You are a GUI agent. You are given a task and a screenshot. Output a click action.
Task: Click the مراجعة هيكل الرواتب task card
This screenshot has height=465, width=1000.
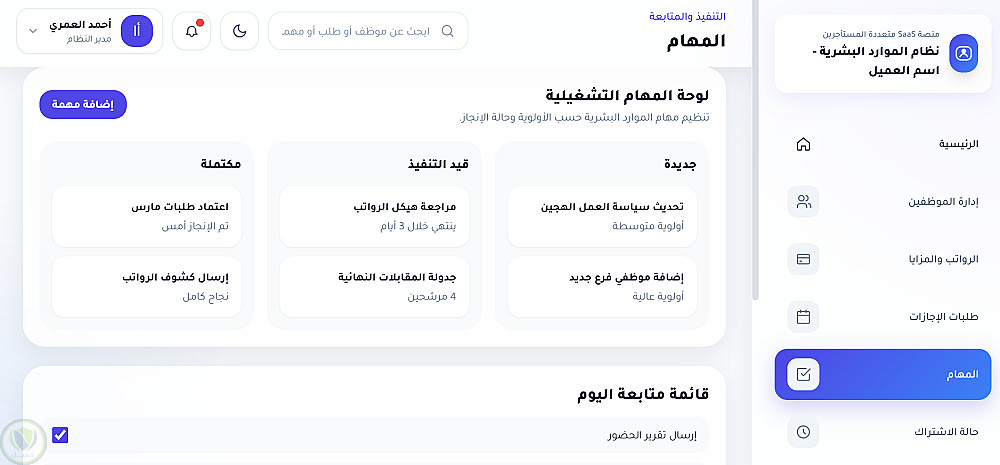(x=374, y=216)
